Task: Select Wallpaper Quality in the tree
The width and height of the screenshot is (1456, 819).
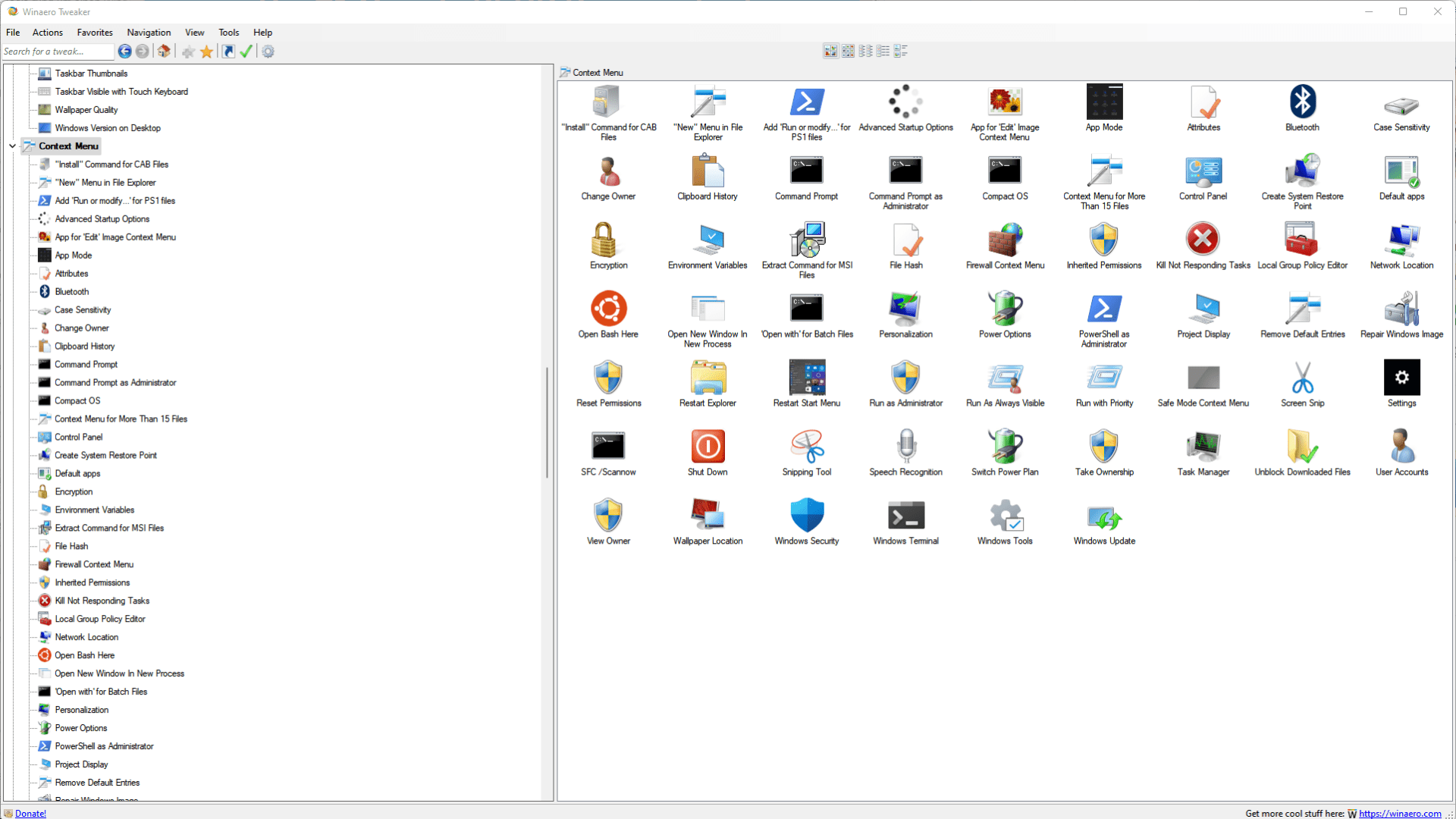Action: click(86, 110)
